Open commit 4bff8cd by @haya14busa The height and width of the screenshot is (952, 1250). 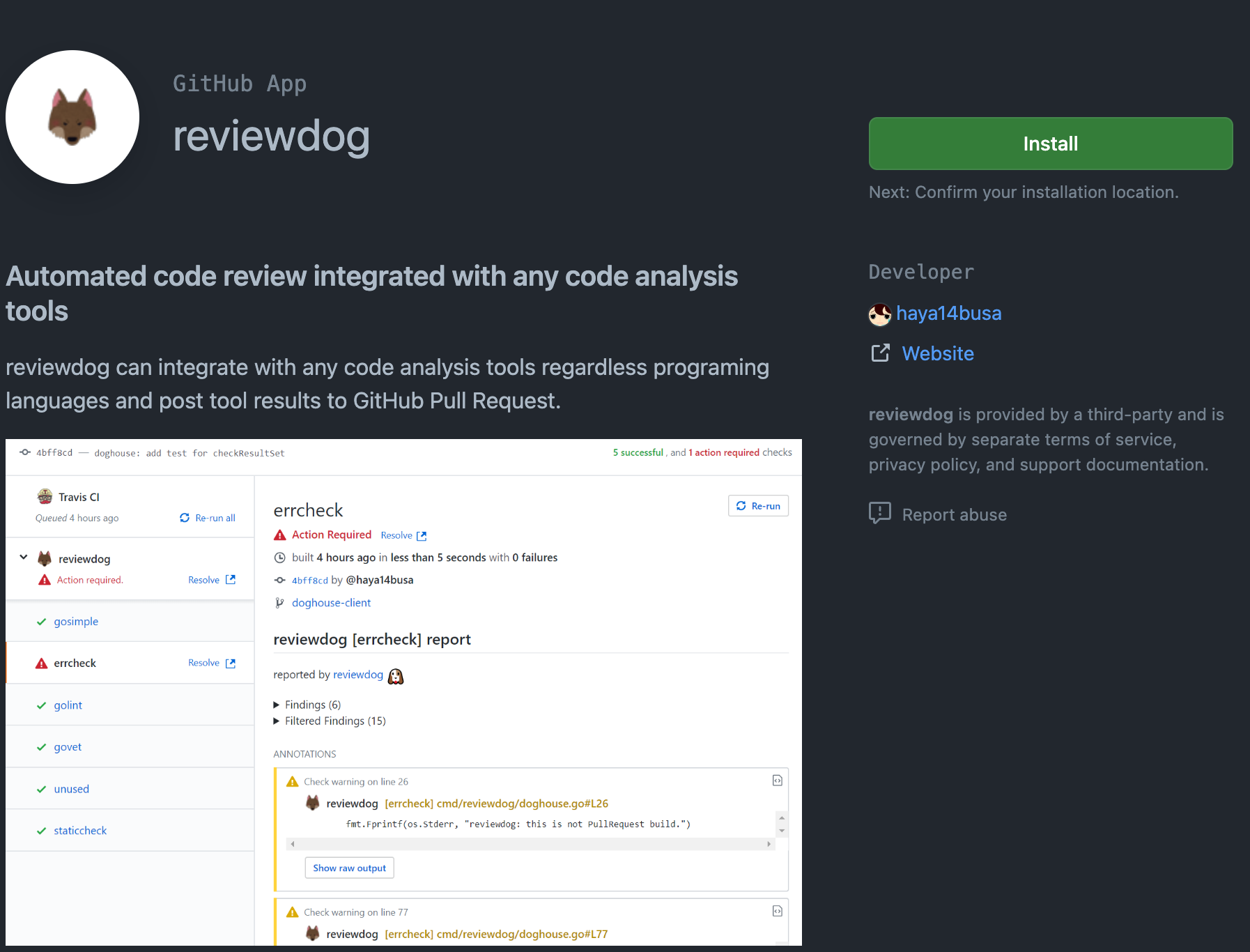pyautogui.click(x=309, y=580)
